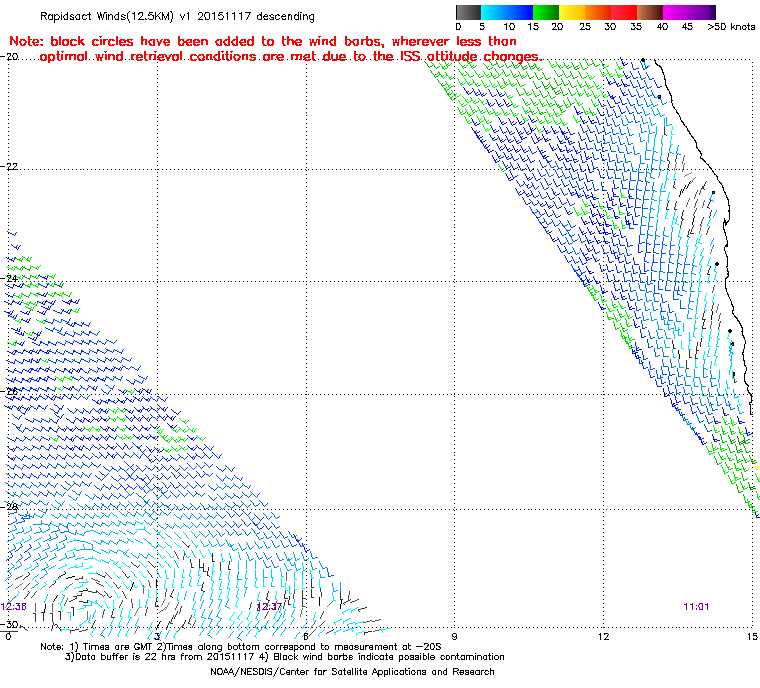Click the '>50 knots' legend label
760x688 pixels.
click(x=731, y=27)
